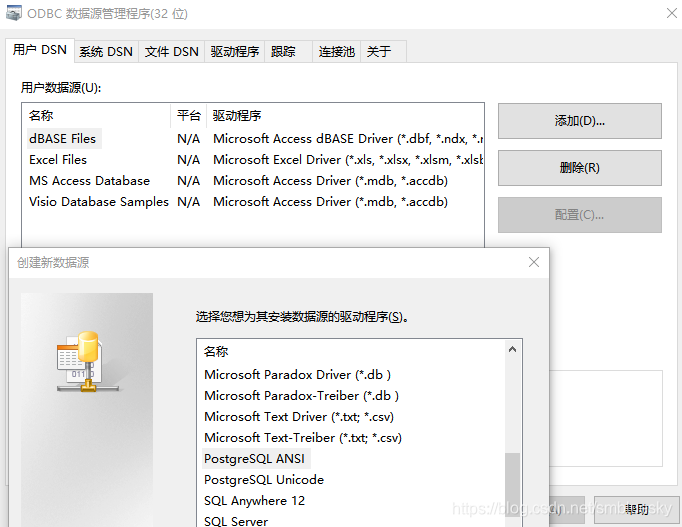Click the ODBC administrator title bar icon

pyautogui.click(x=13, y=13)
